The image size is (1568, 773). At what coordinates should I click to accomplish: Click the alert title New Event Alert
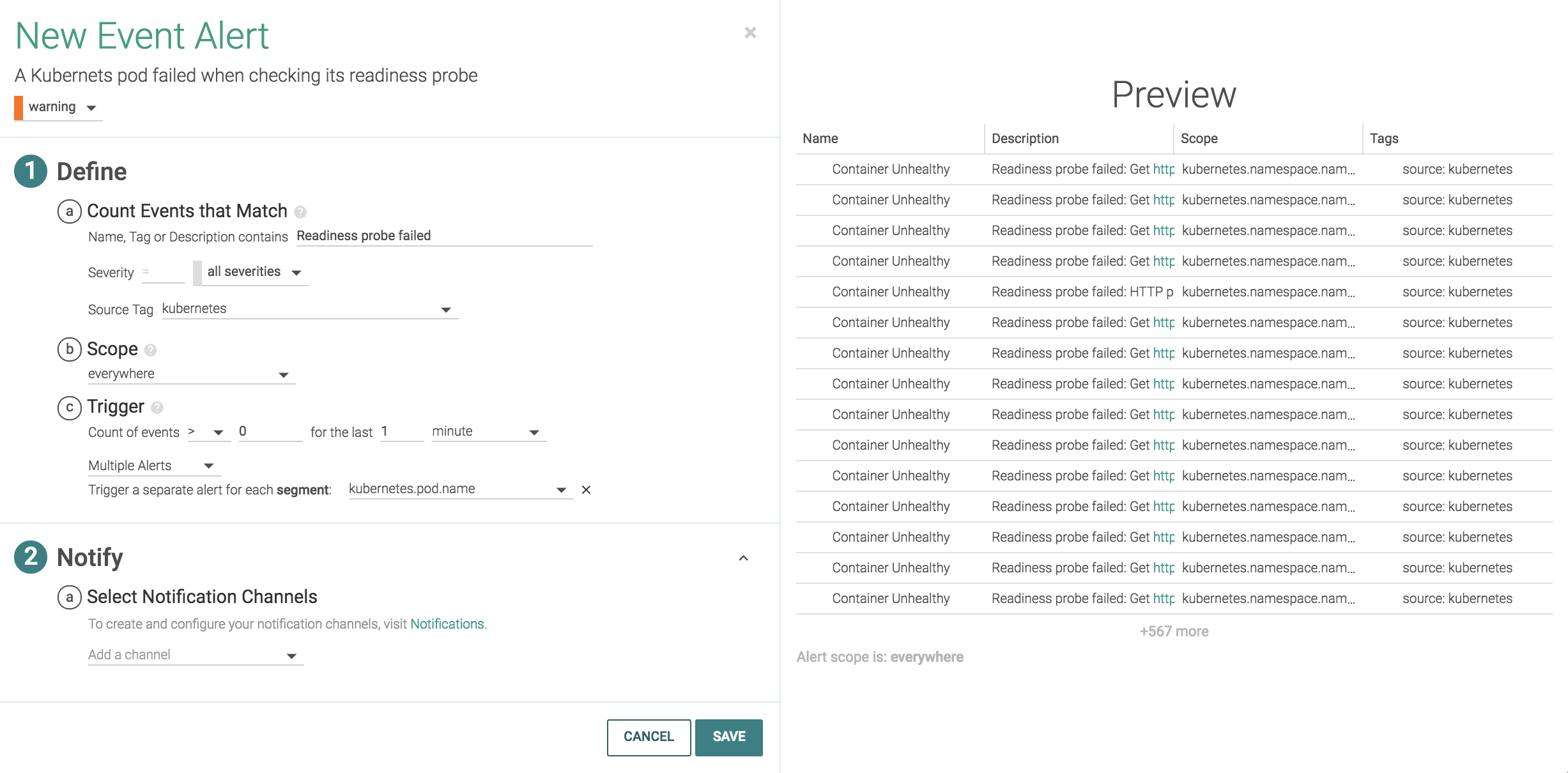(142, 35)
